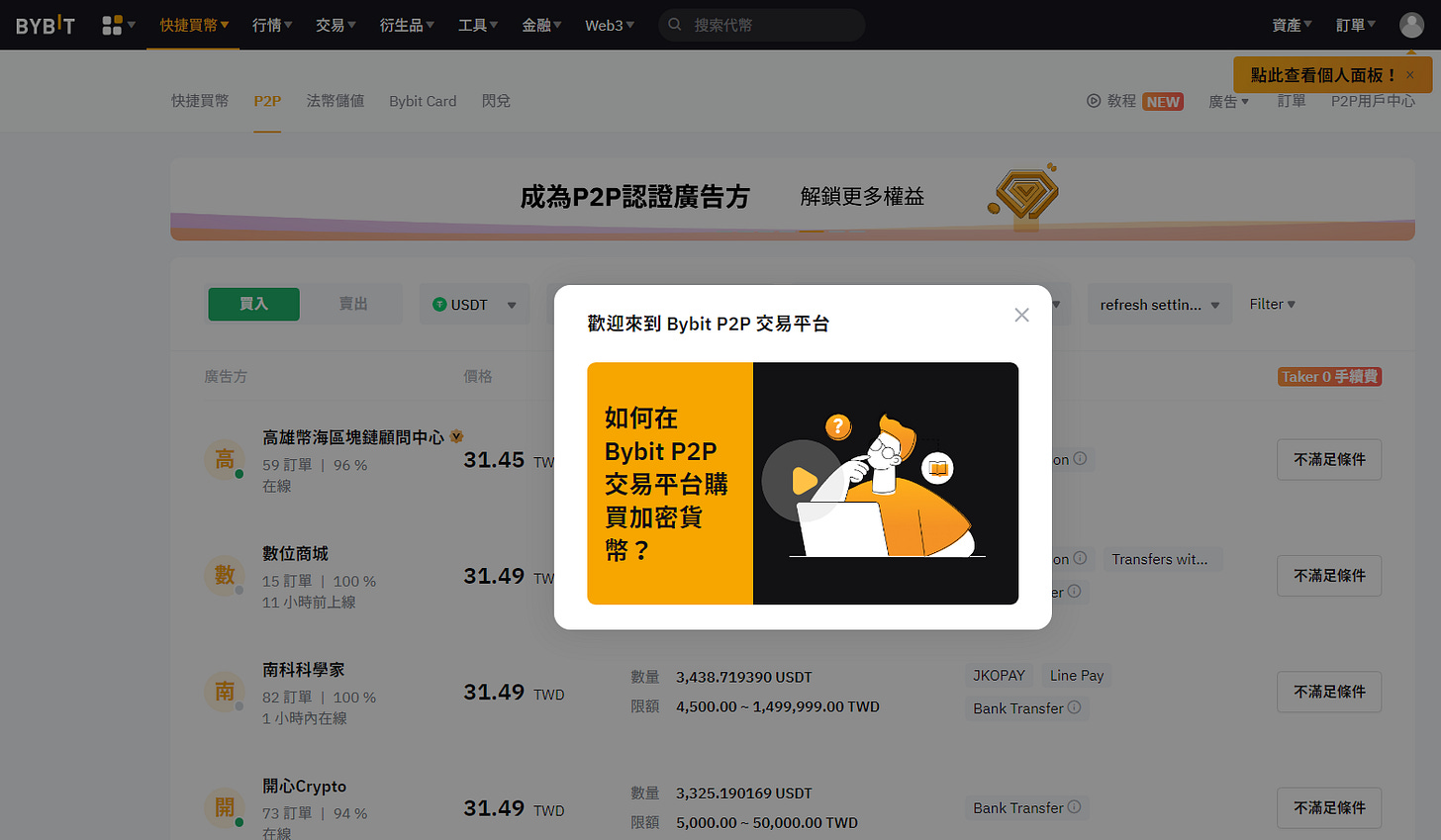Click the 3,438.719390 USDT quantity
The height and width of the screenshot is (840, 1441).
(x=743, y=678)
